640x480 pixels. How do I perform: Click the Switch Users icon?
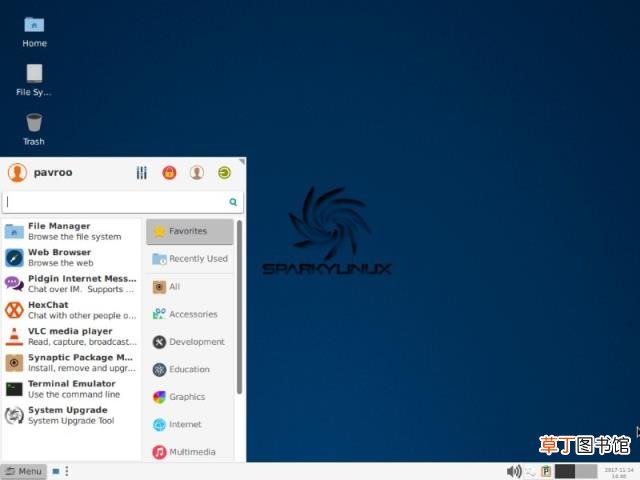click(x=197, y=173)
